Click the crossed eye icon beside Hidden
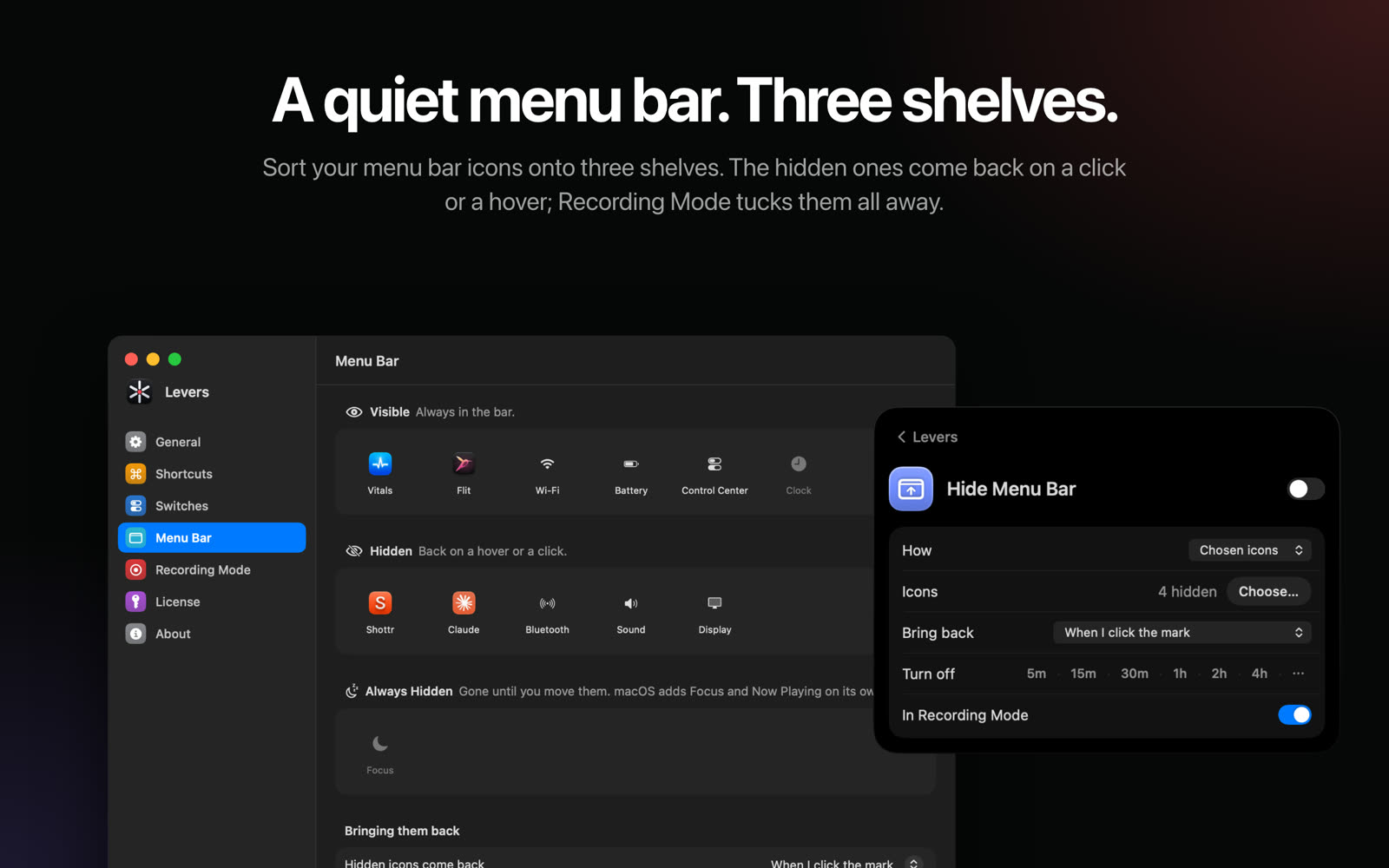The image size is (1389, 868). point(354,551)
